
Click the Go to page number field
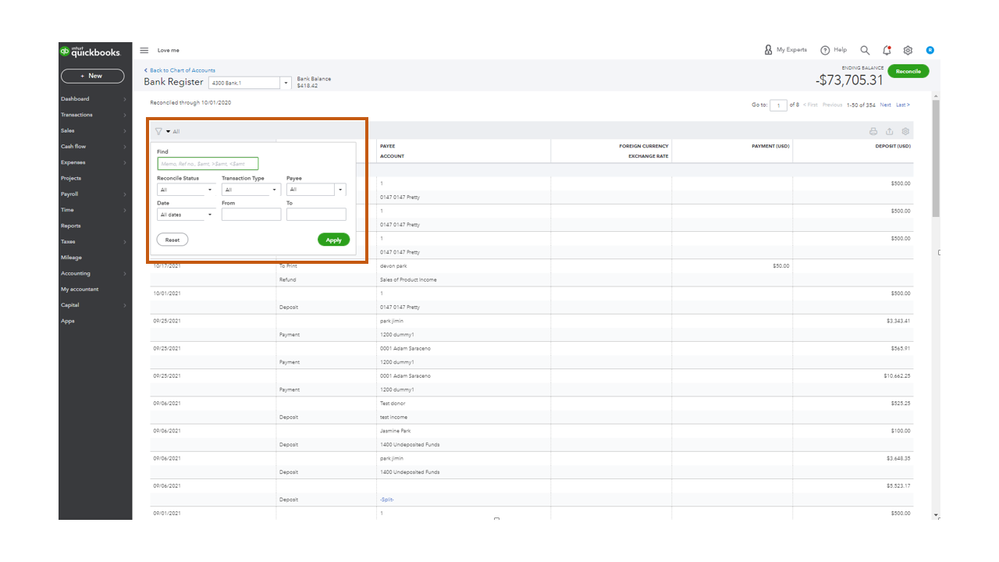pos(778,105)
